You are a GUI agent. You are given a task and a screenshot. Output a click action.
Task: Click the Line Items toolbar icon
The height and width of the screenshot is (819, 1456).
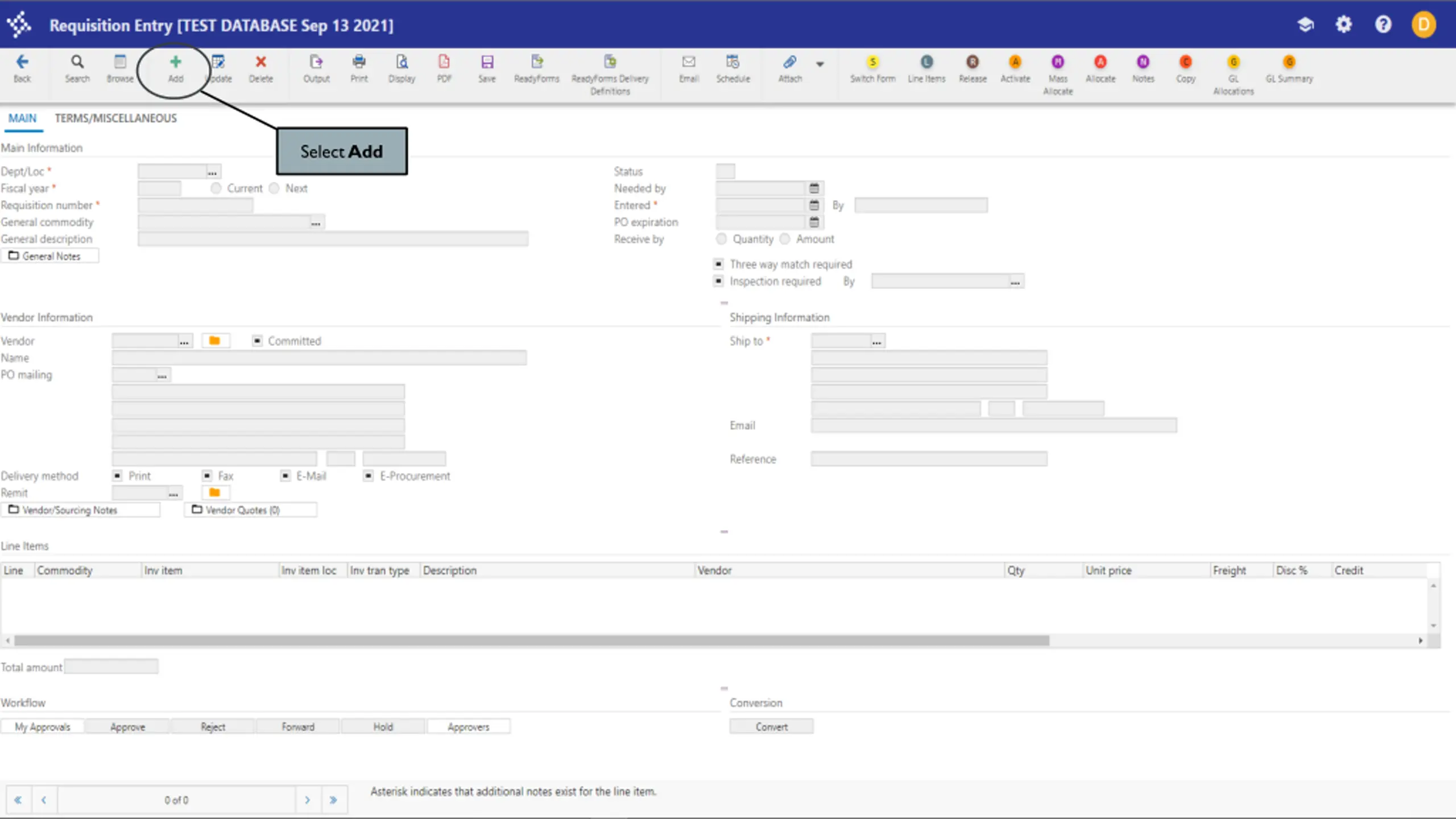[926, 61]
